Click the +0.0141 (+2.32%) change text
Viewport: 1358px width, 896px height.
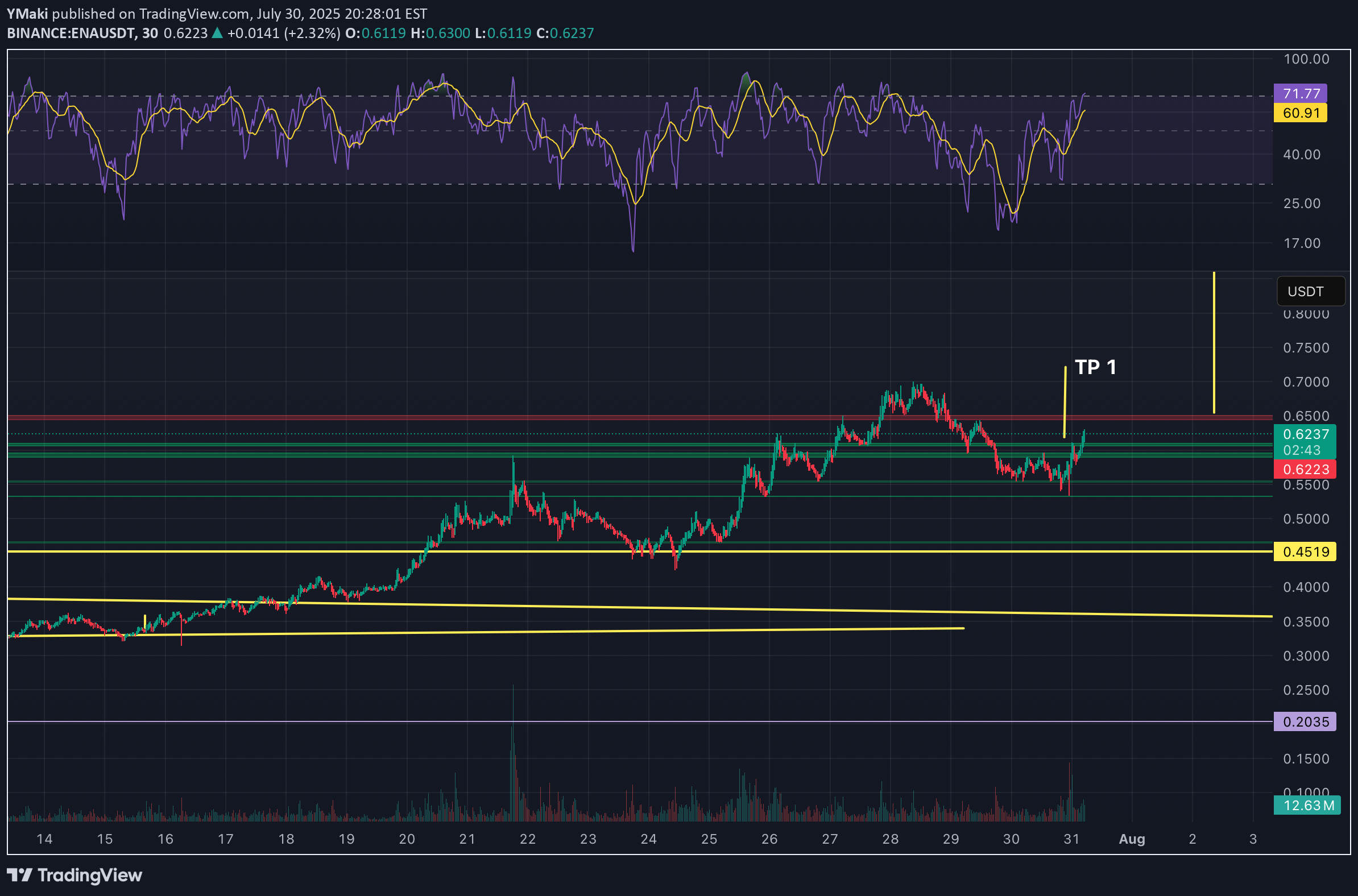click(284, 33)
